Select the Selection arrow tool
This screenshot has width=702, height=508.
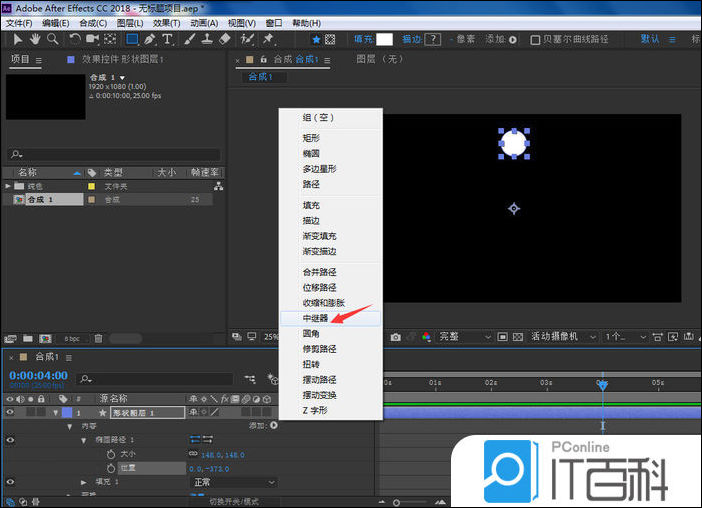(x=18, y=39)
